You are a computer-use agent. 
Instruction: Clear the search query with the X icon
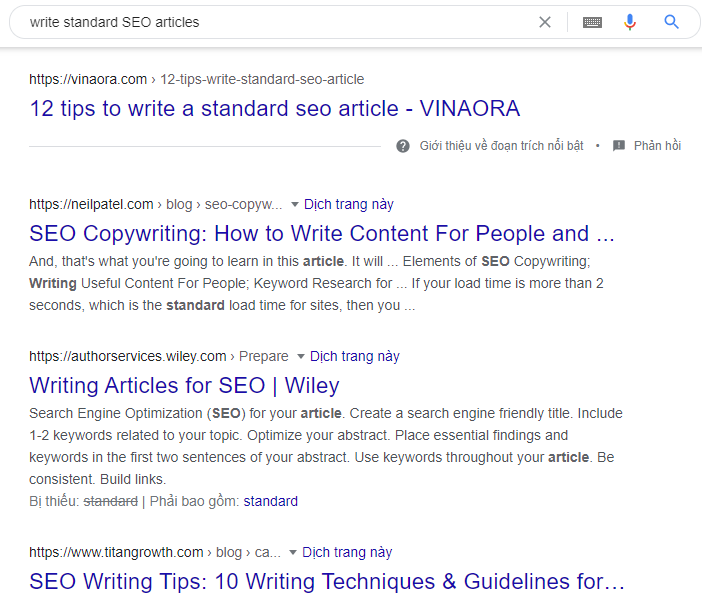(545, 22)
